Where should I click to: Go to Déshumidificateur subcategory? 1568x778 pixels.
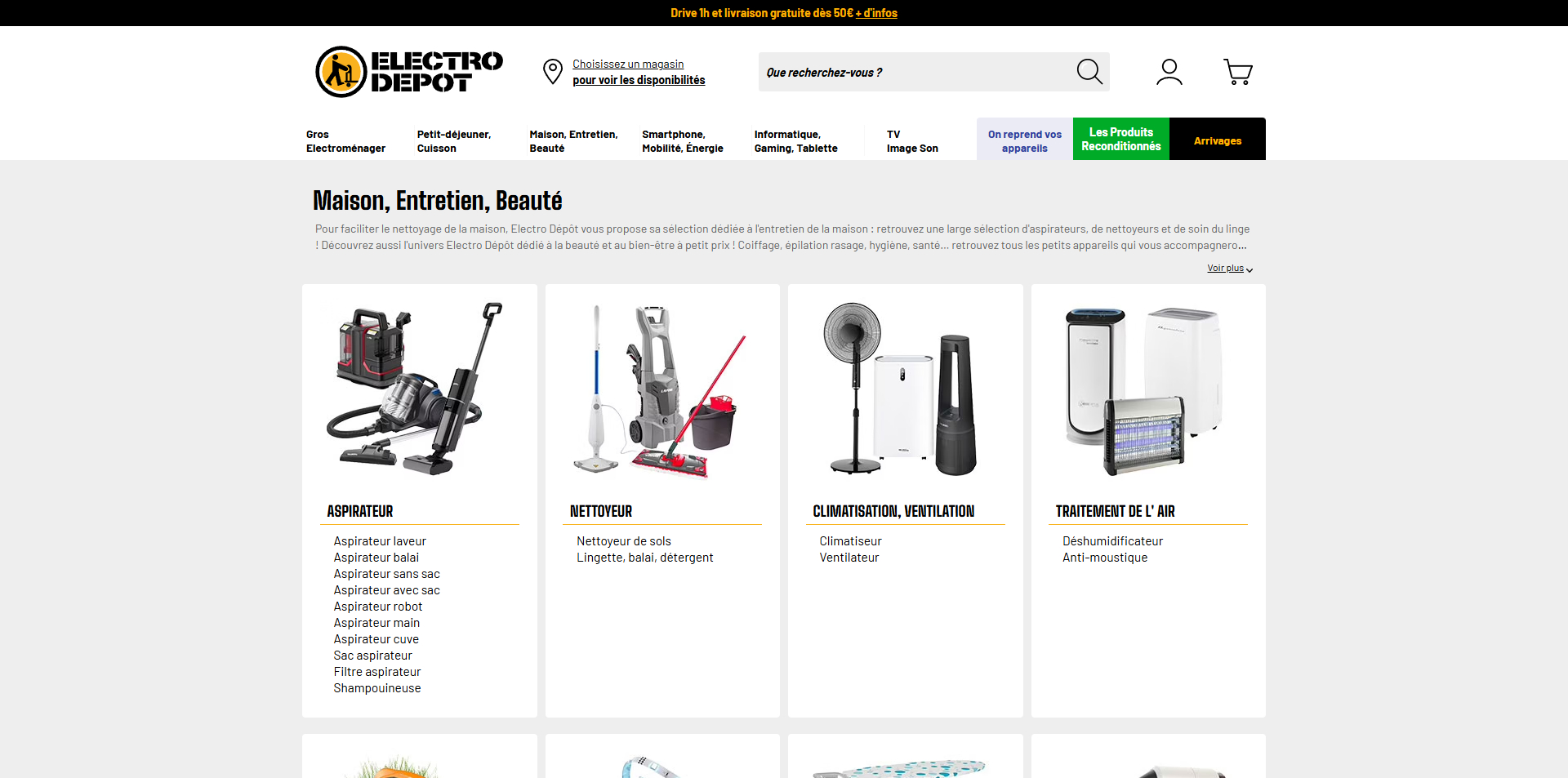[1112, 541]
